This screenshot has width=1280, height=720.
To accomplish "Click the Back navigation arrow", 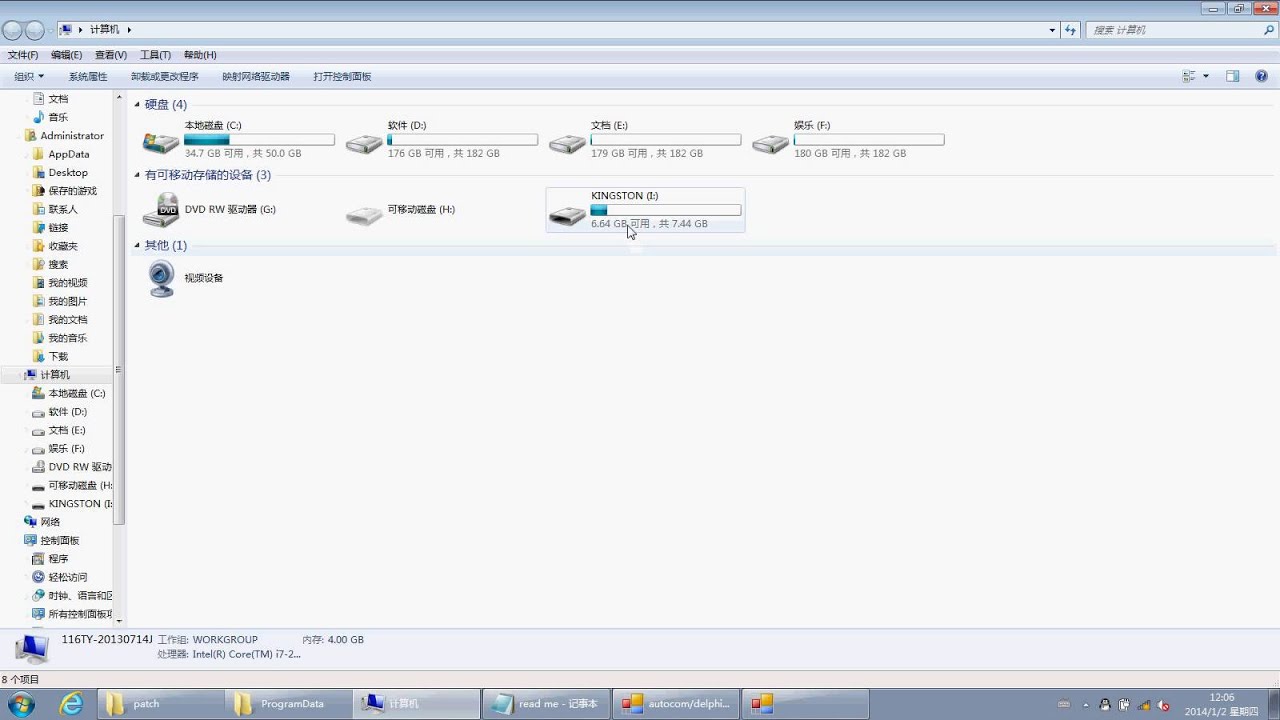I will (12, 30).
